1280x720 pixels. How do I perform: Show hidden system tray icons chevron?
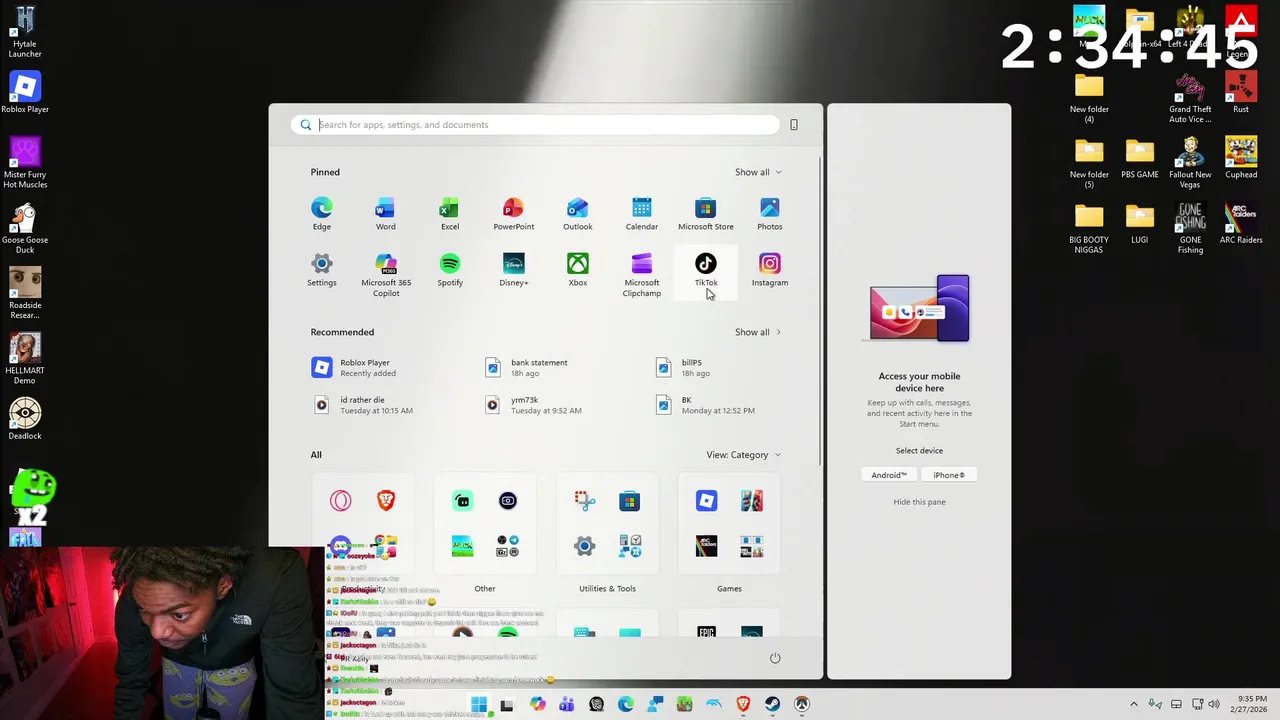(x=1133, y=704)
